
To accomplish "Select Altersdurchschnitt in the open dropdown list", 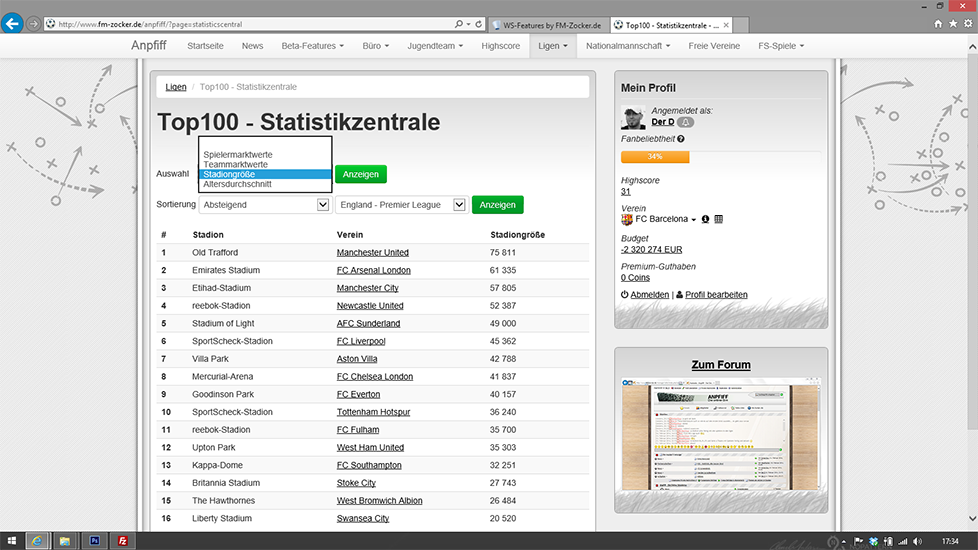I will (237, 184).
